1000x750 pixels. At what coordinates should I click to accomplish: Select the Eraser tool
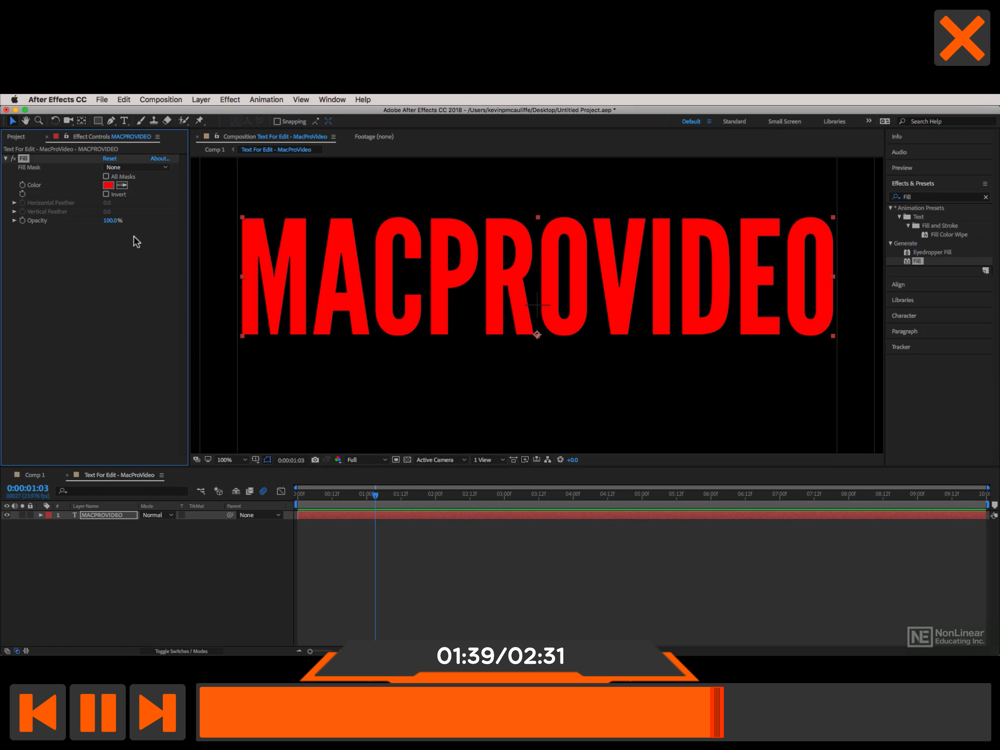click(167, 121)
